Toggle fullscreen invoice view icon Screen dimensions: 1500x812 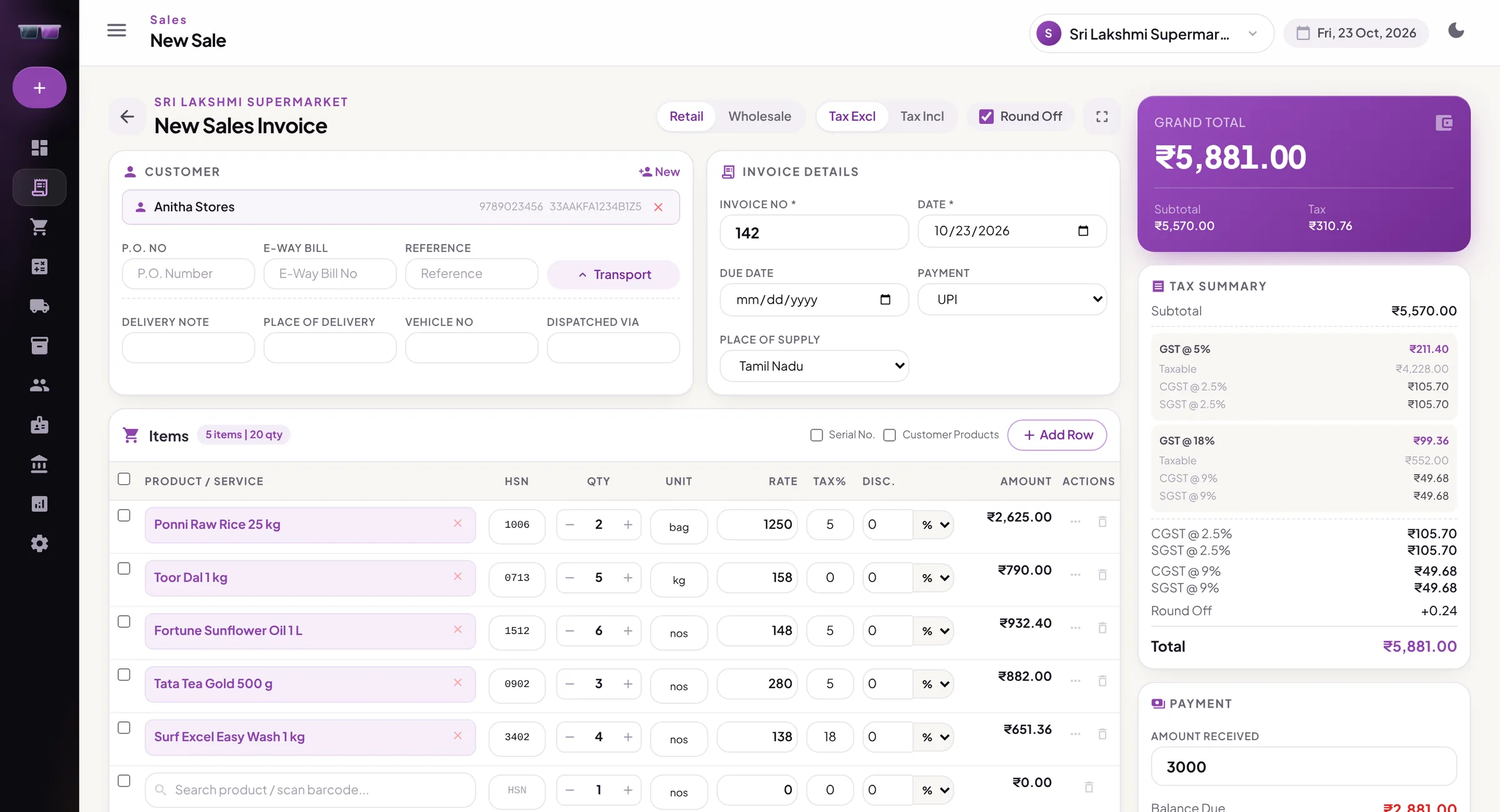[1102, 117]
